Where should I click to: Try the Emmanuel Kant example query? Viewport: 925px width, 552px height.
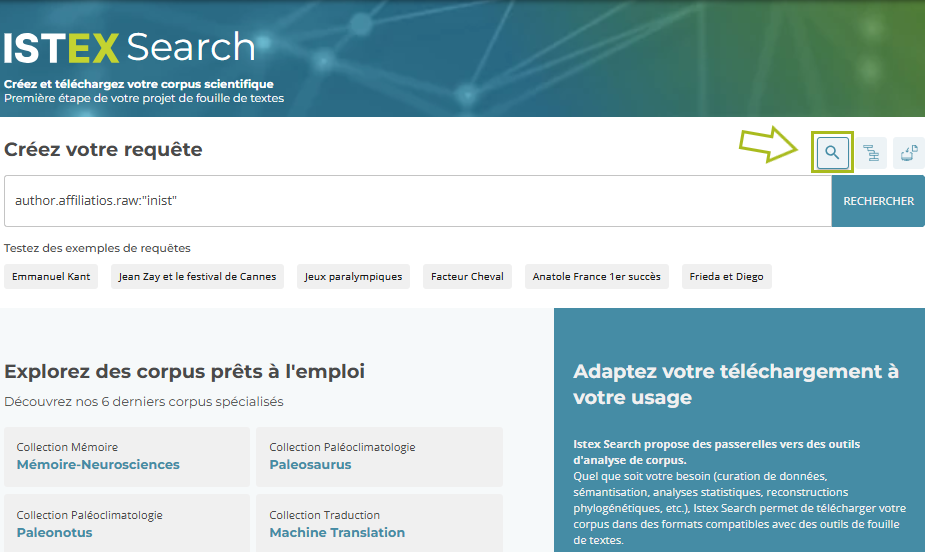51,277
